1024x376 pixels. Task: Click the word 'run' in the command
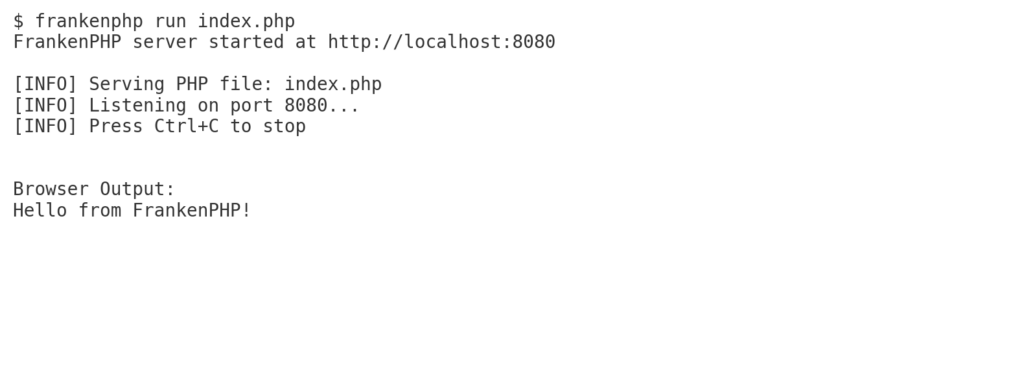pyautogui.click(x=170, y=22)
